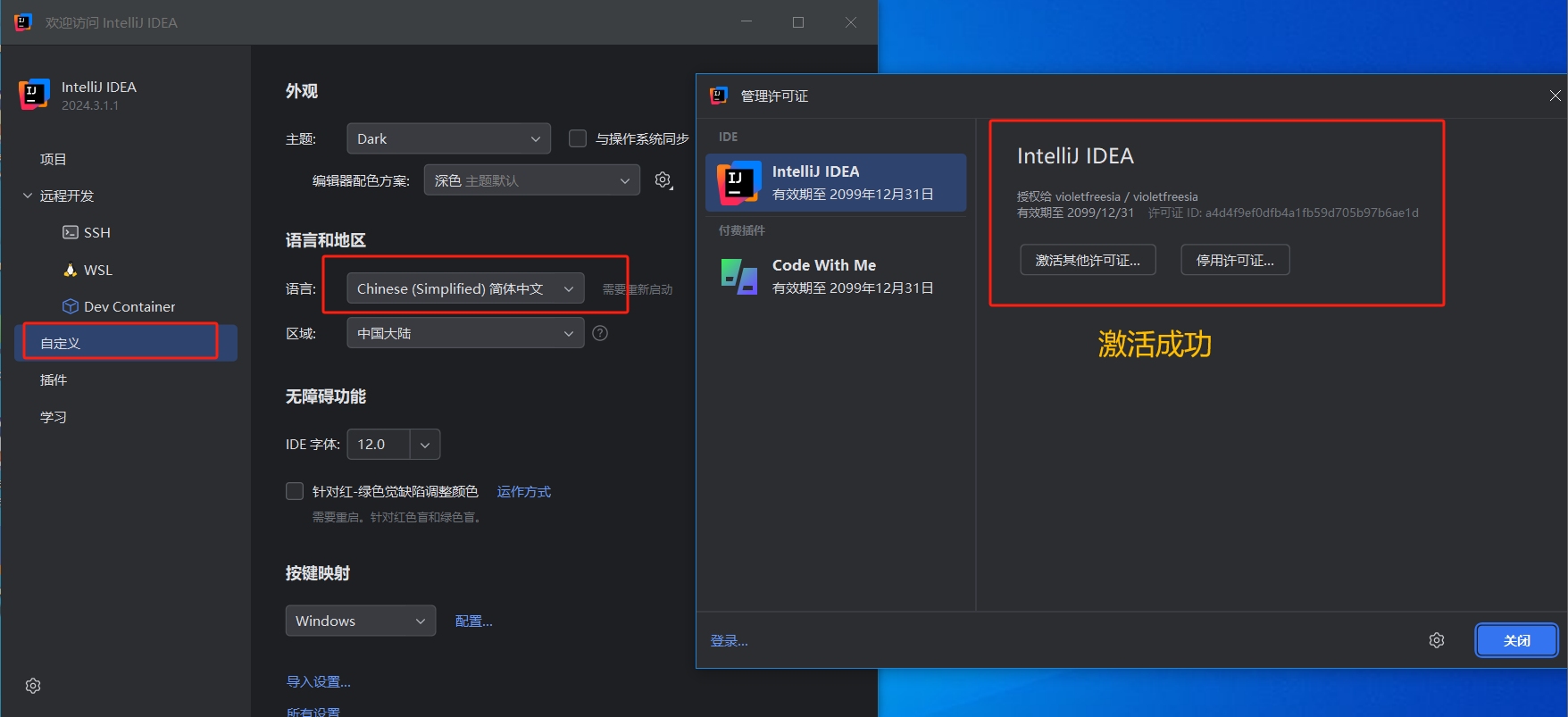Open the 运作方式 link
Viewport: 1568px width, 717px height.
pyautogui.click(x=524, y=492)
